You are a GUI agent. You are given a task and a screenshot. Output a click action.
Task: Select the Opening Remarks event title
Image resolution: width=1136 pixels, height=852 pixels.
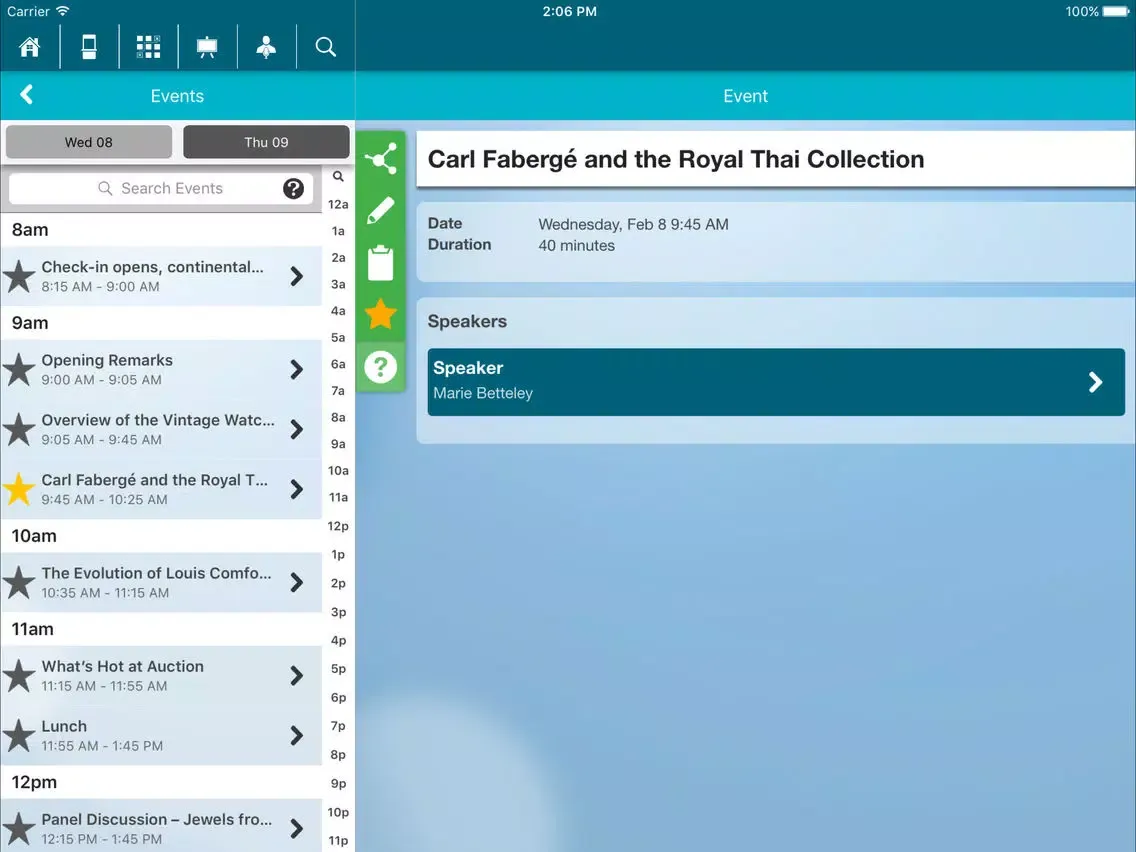click(107, 360)
